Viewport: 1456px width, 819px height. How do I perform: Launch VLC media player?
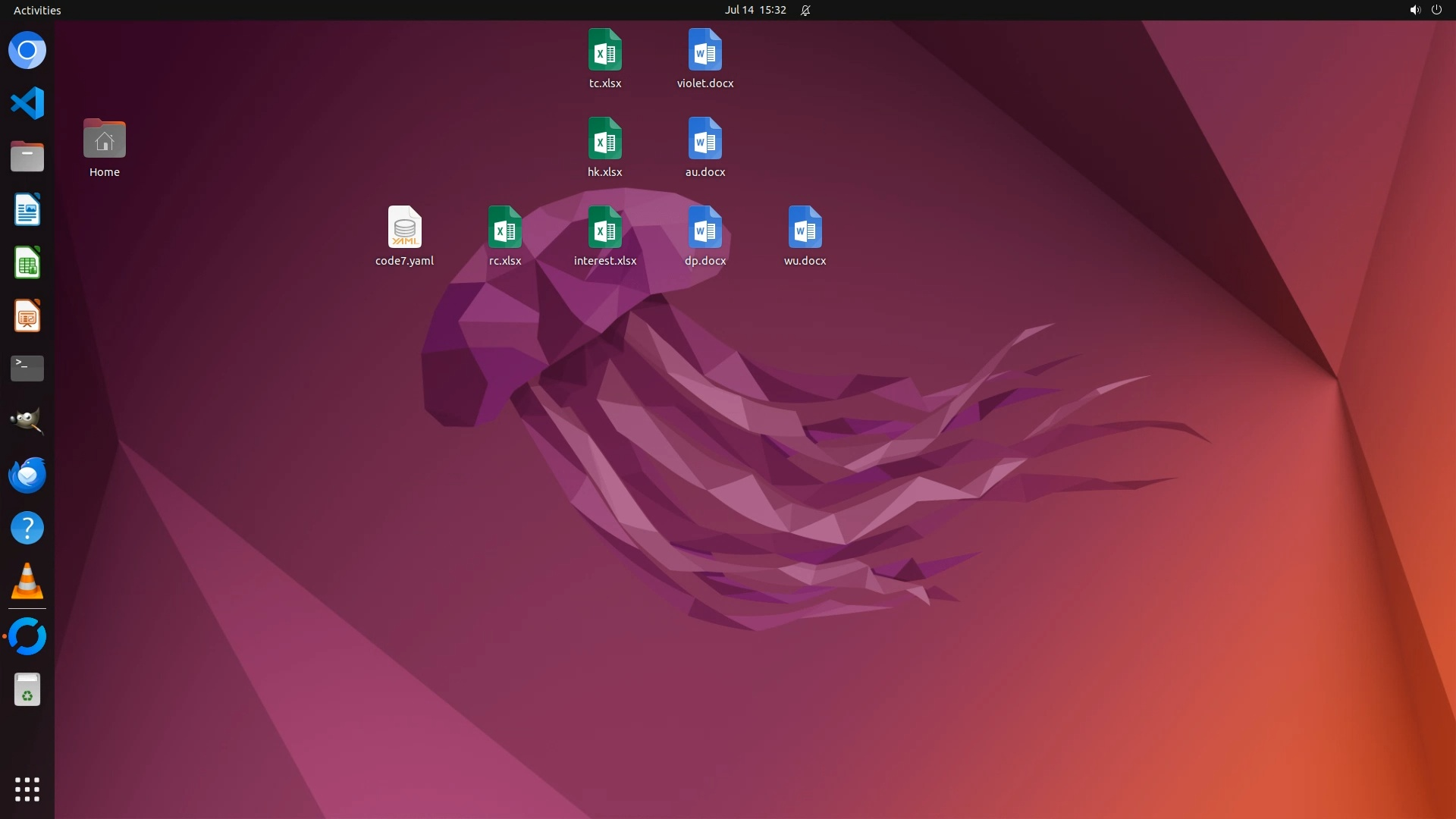tap(27, 582)
